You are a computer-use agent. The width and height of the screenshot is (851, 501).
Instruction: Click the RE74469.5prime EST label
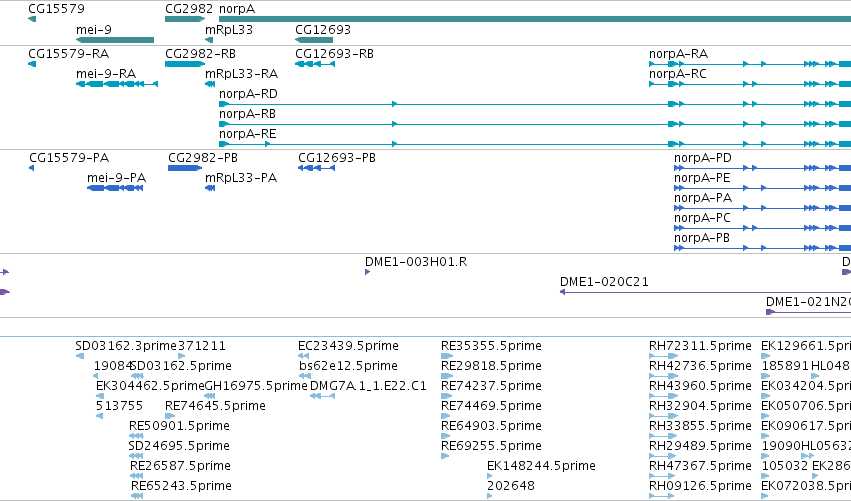tap(491, 406)
